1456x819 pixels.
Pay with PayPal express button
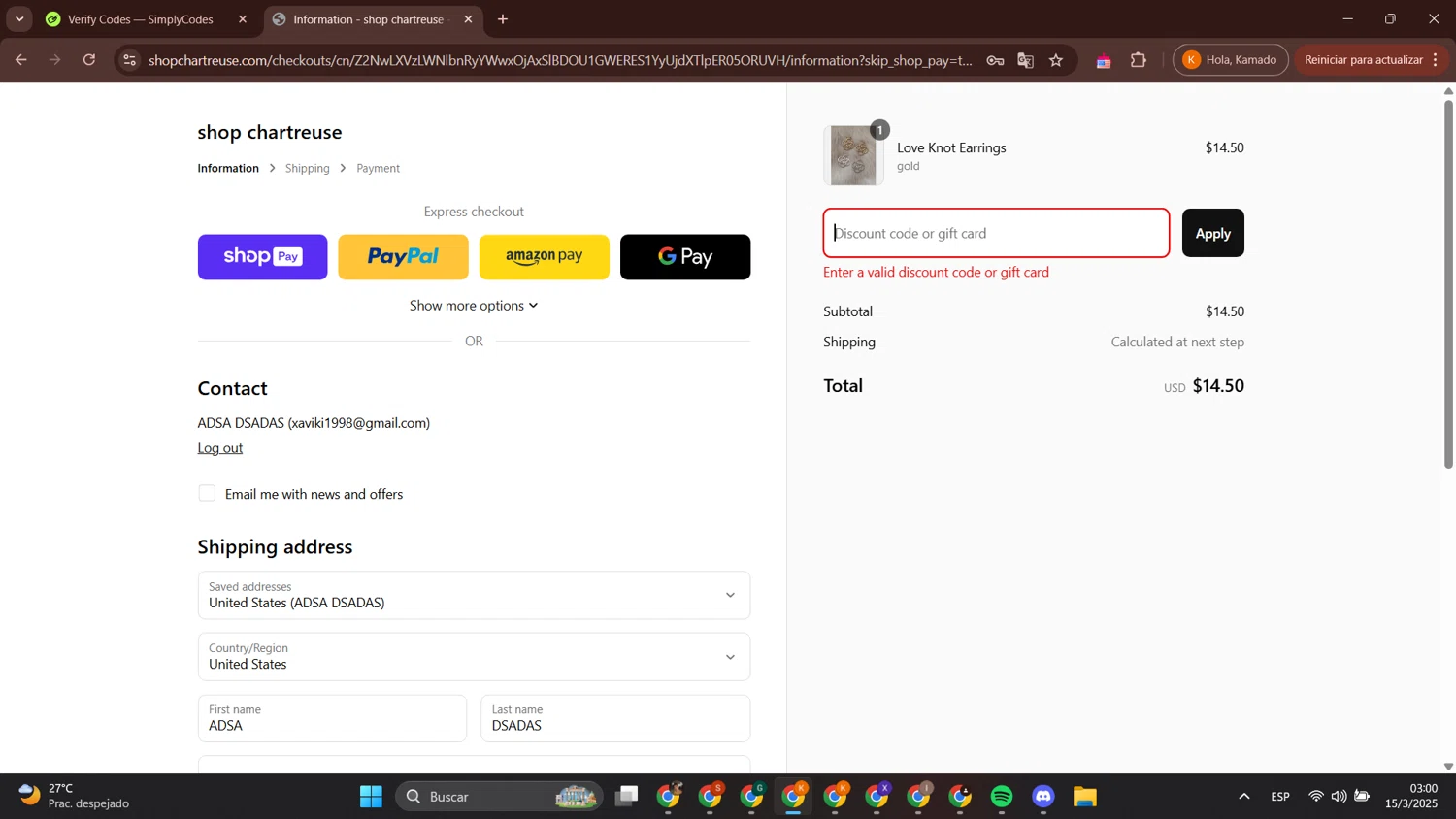[x=403, y=257]
